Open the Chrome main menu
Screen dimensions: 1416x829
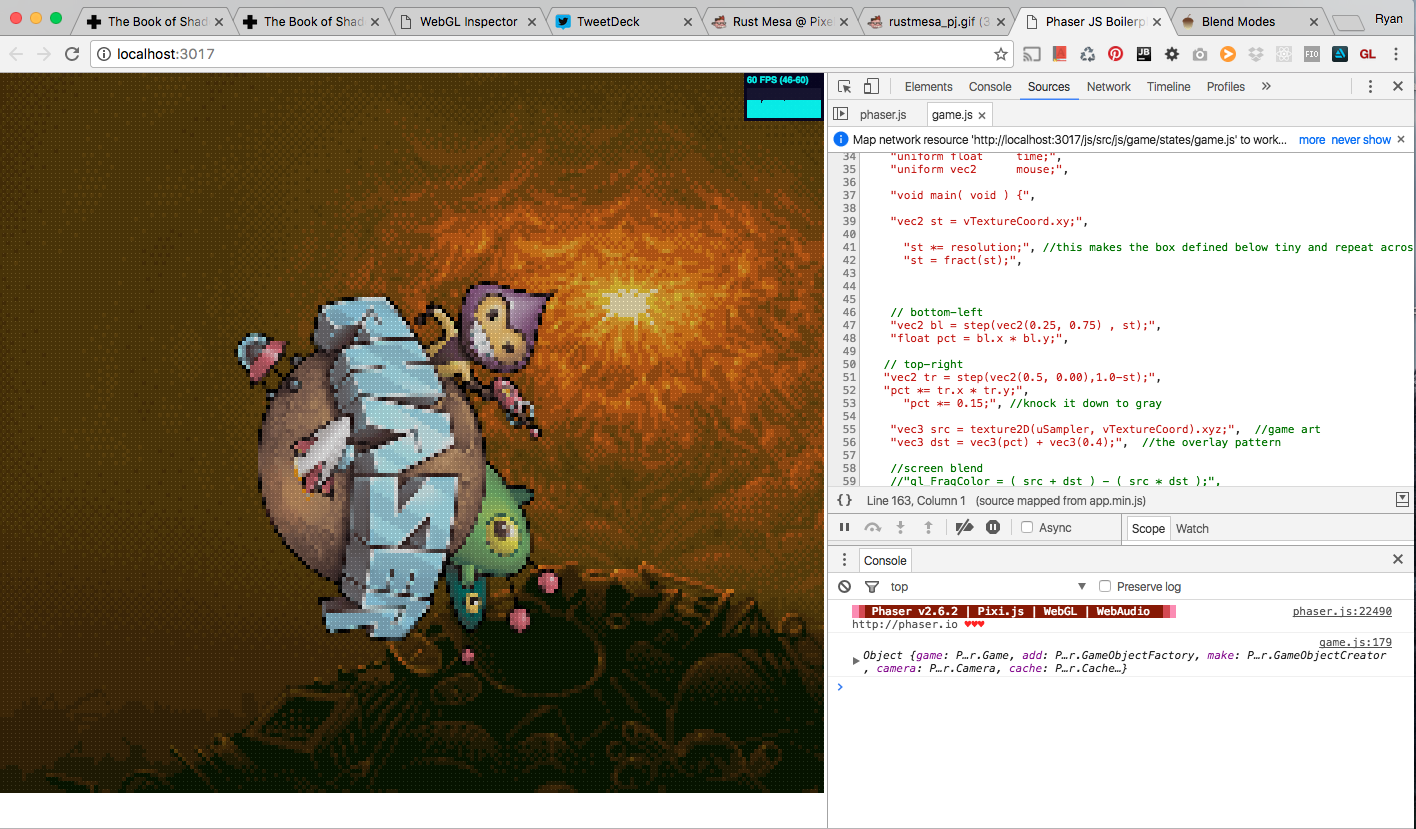click(x=1398, y=54)
